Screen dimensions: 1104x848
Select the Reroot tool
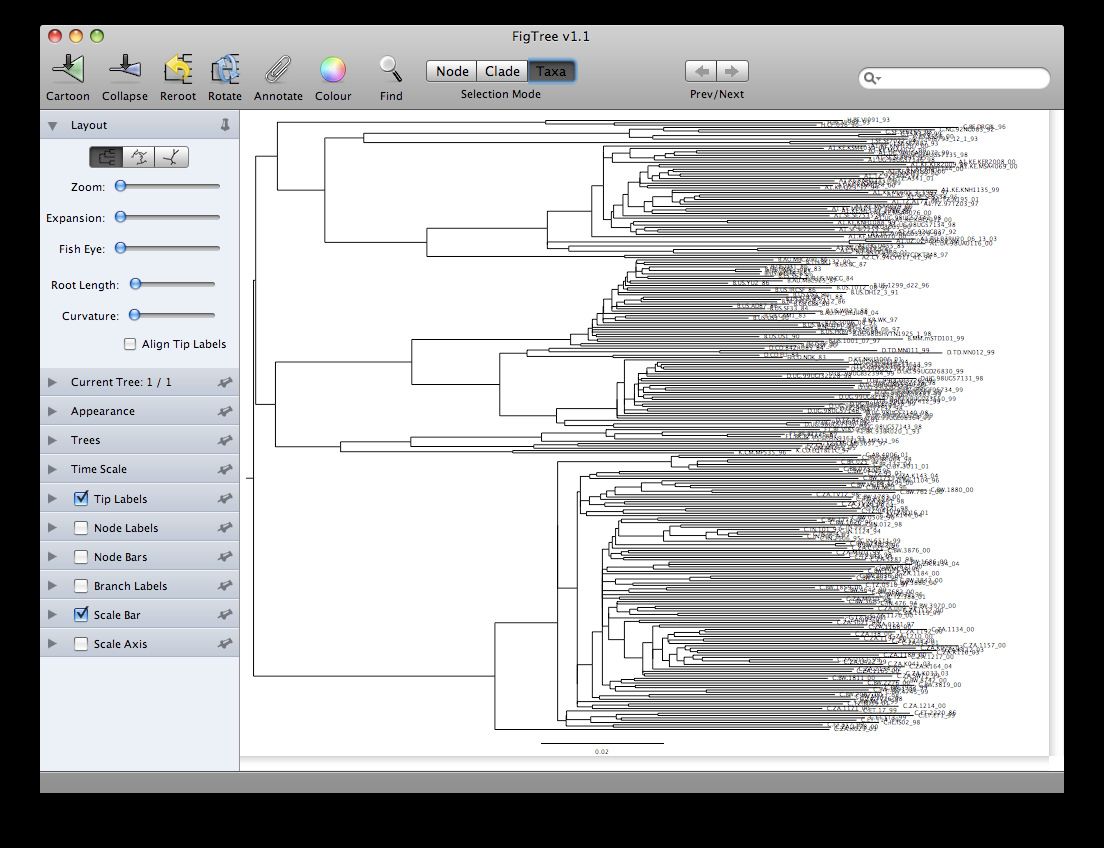[177, 67]
